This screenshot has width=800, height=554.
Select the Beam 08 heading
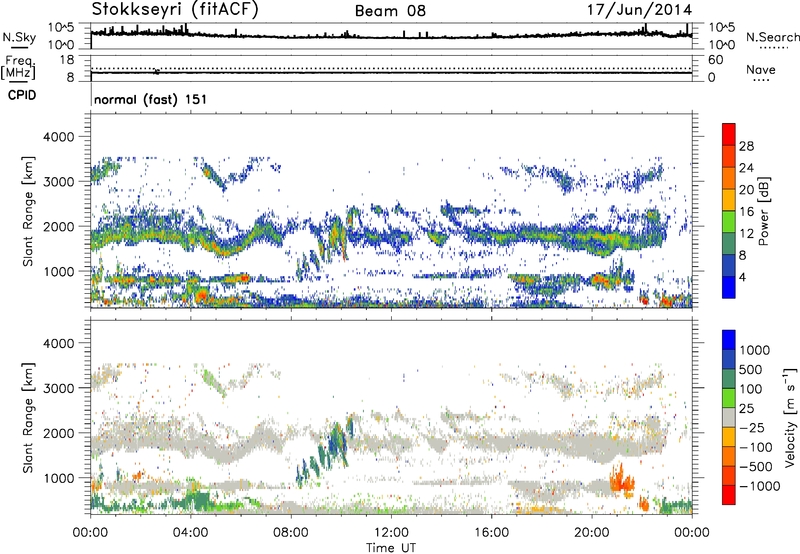[390, 11]
